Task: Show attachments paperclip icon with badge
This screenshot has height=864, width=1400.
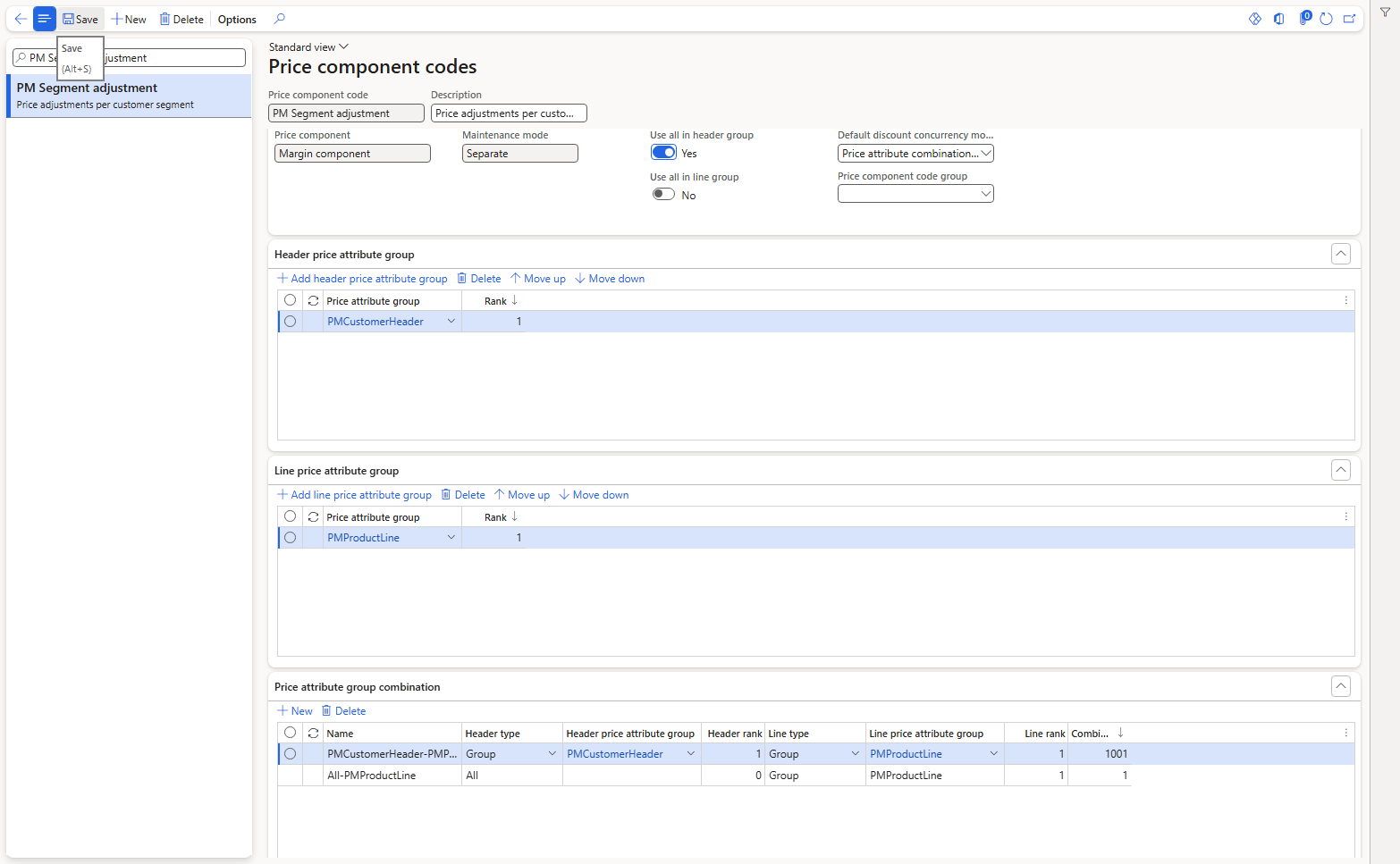Action: coord(1304,18)
